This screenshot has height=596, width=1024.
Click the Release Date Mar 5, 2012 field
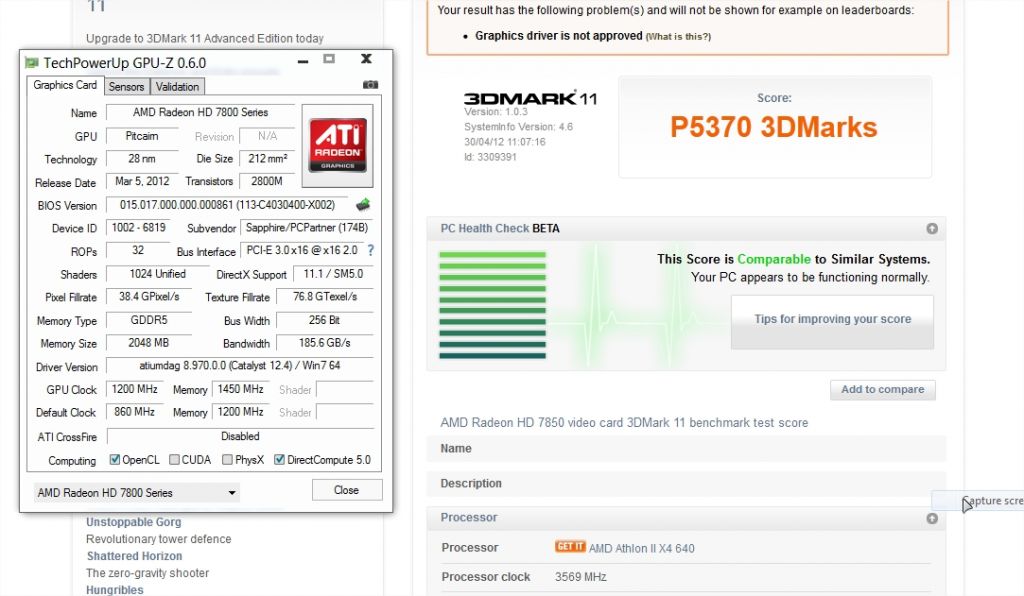pos(142,181)
